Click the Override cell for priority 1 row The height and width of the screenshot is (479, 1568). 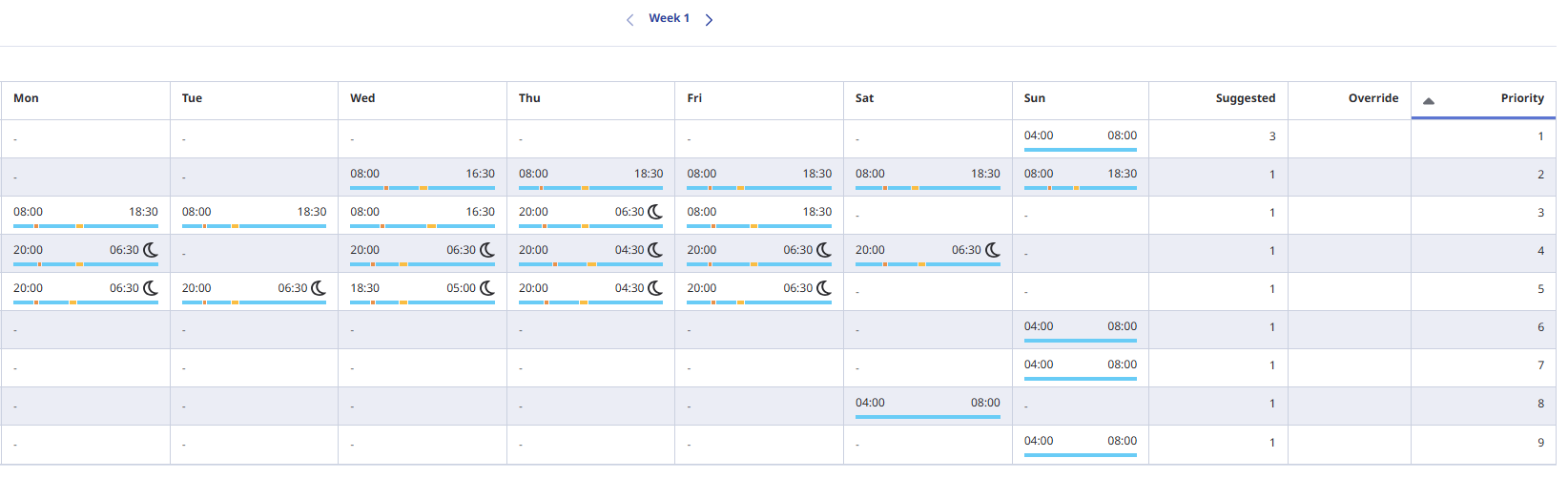1349,138
